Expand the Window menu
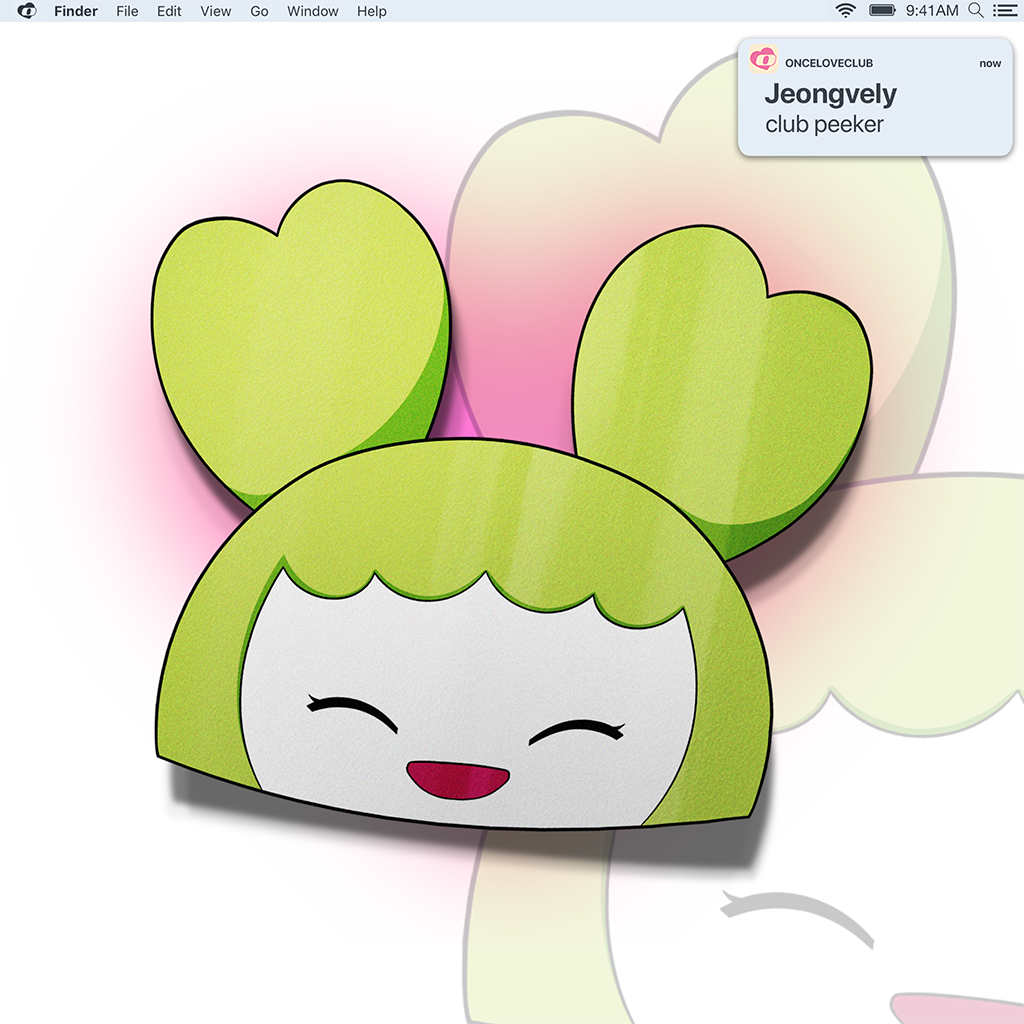 point(313,11)
